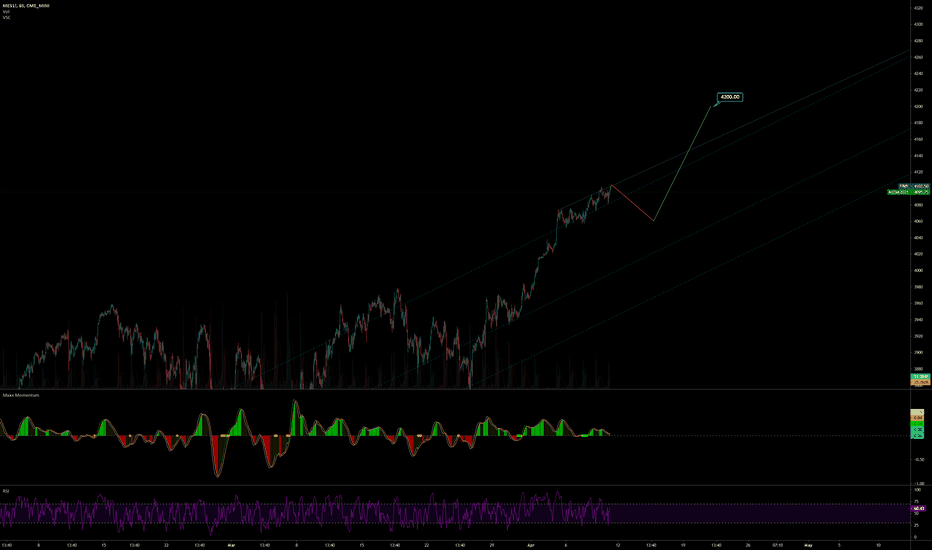The height and width of the screenshot is (550, 932).
Task: Click the Mar date label on time axis
Action: point(232,544)
